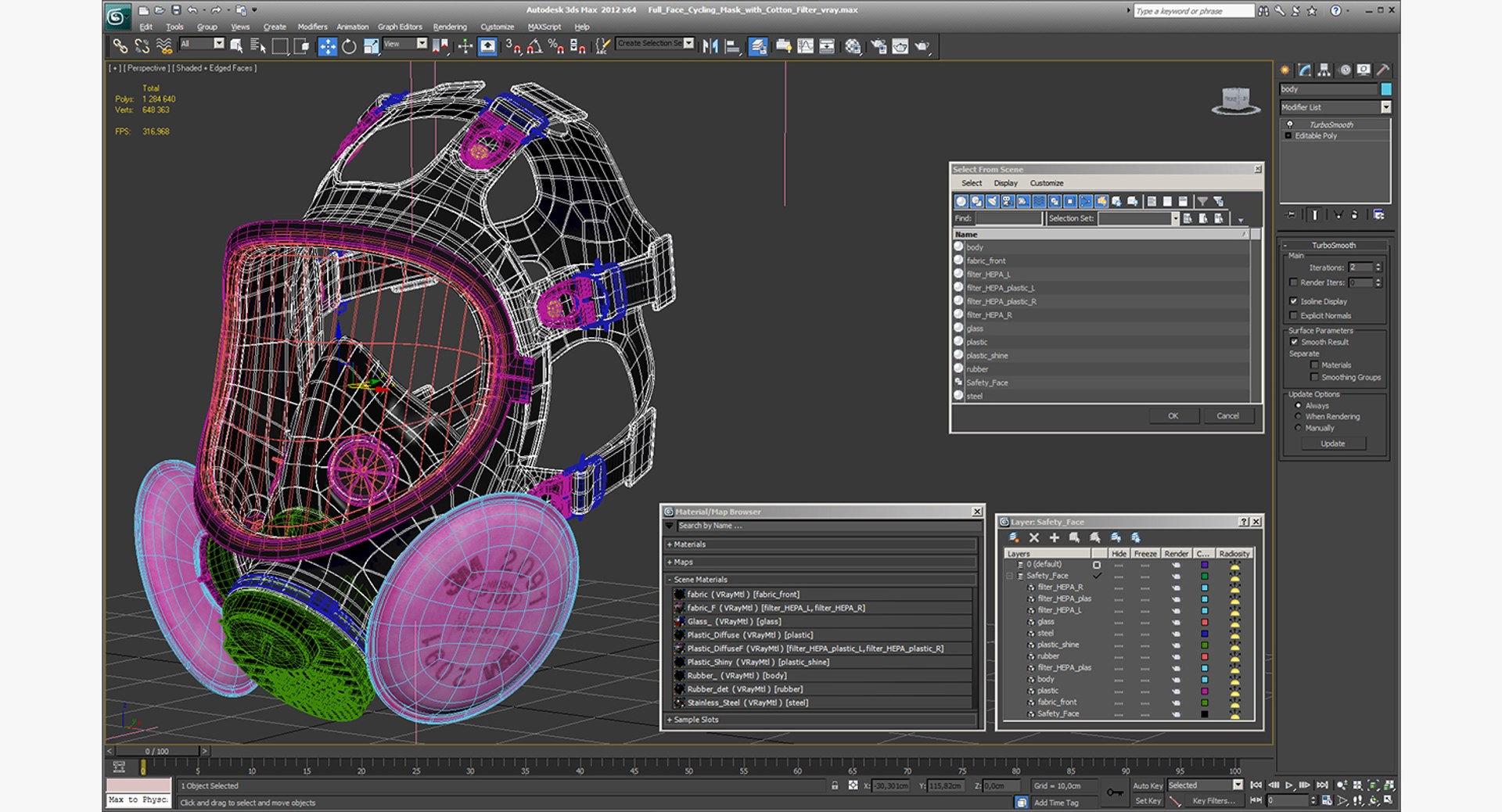1502x812 pixels.
Task: Click the body object color swatch
Action: click(x=1386, y=89)
